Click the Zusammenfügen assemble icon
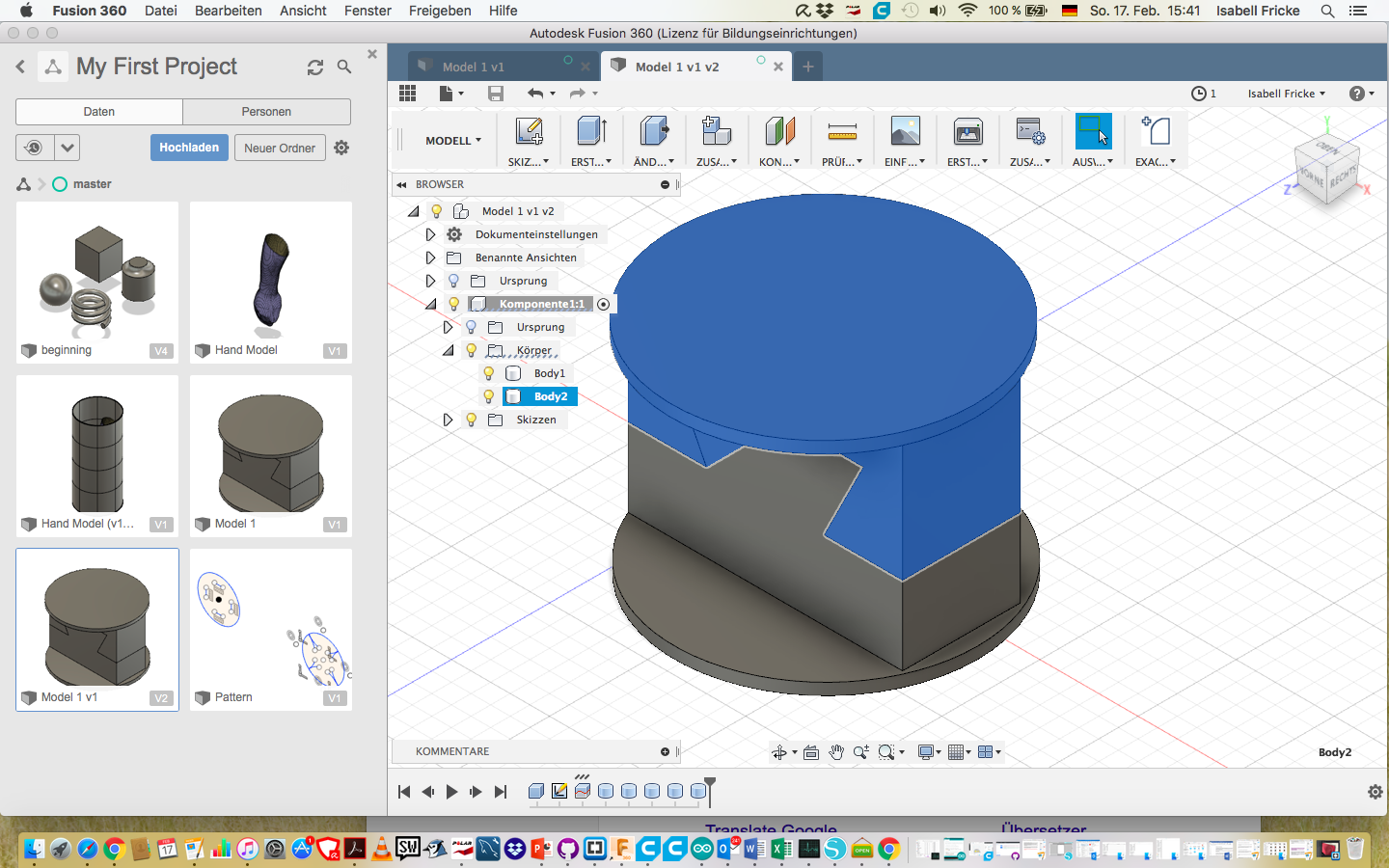The width and height of the screenshot is (1389, 868). (717, 131)
